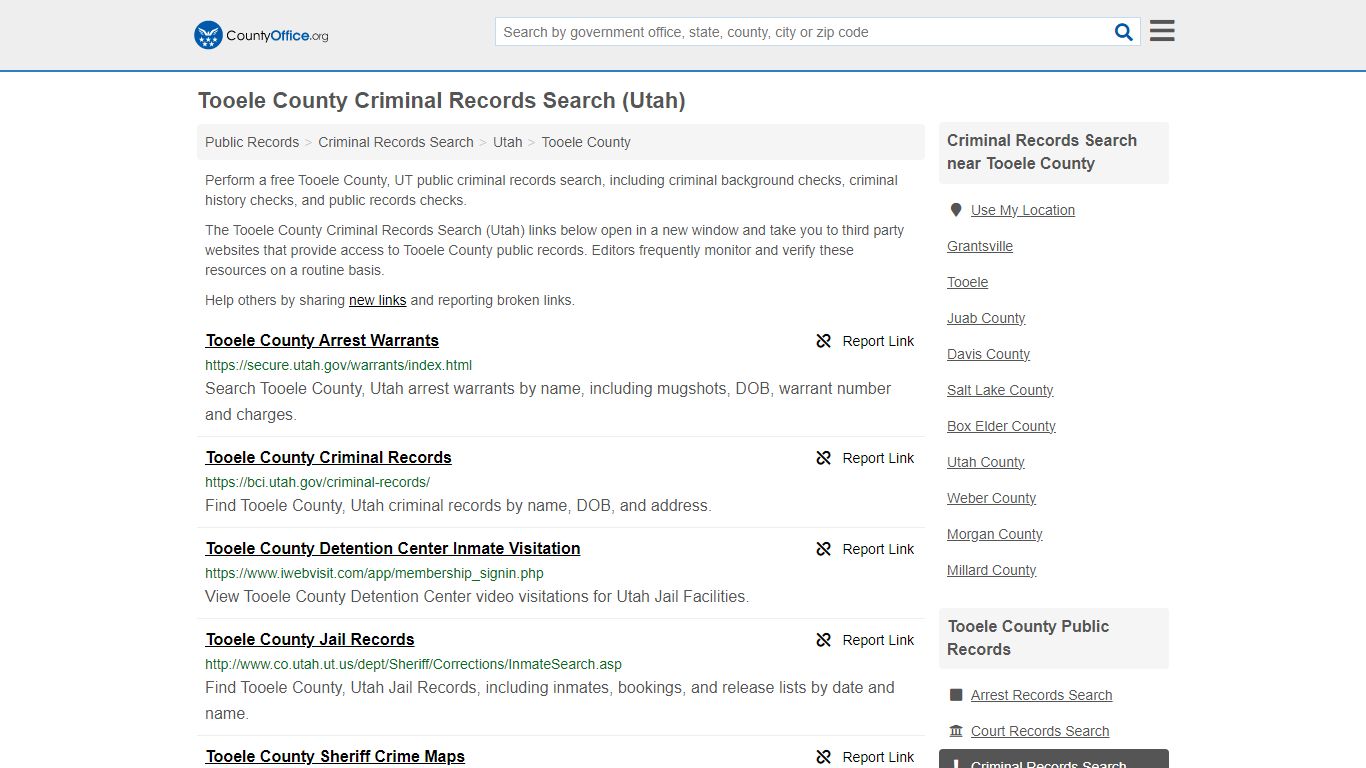Select Salt Lake County
Screen dimensions: 1366x768
(1000, 390)
